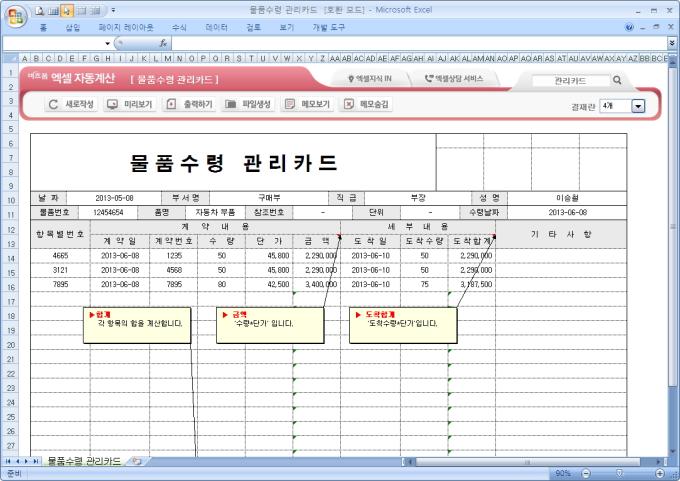The height and width of the screenshot is (481, 680).
Task: Select the 부서명 value 구매부 cell
Action: pos(269,198)
